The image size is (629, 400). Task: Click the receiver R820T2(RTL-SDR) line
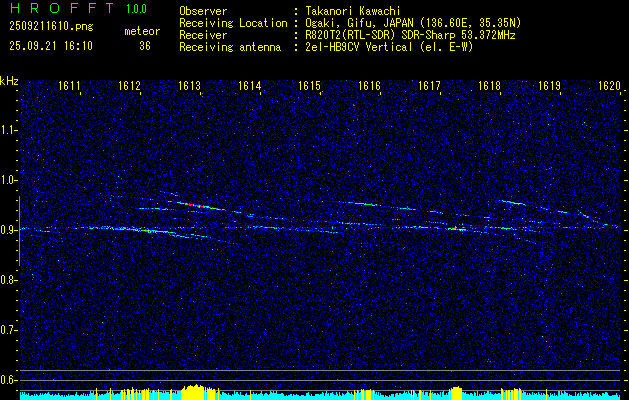[410, 36]
